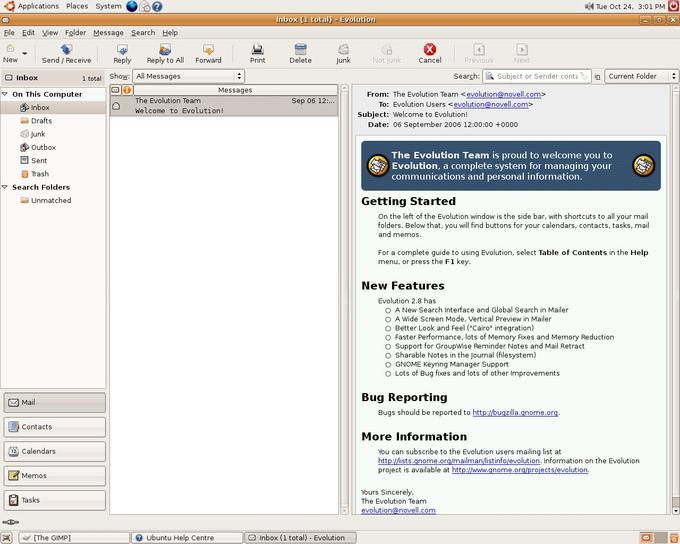Screen dimensions: 680x544
Task: Click the show desktop icon in taskbar
Action: coord(7,538)
